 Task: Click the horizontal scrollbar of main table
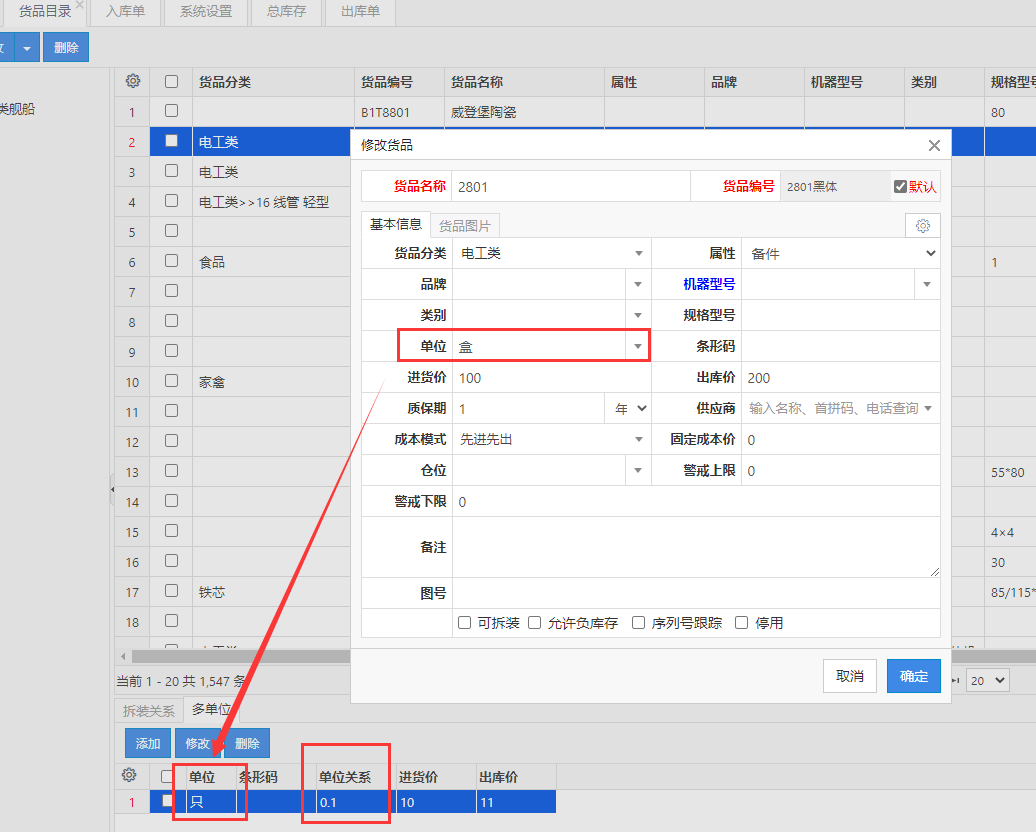pos(241,656)
